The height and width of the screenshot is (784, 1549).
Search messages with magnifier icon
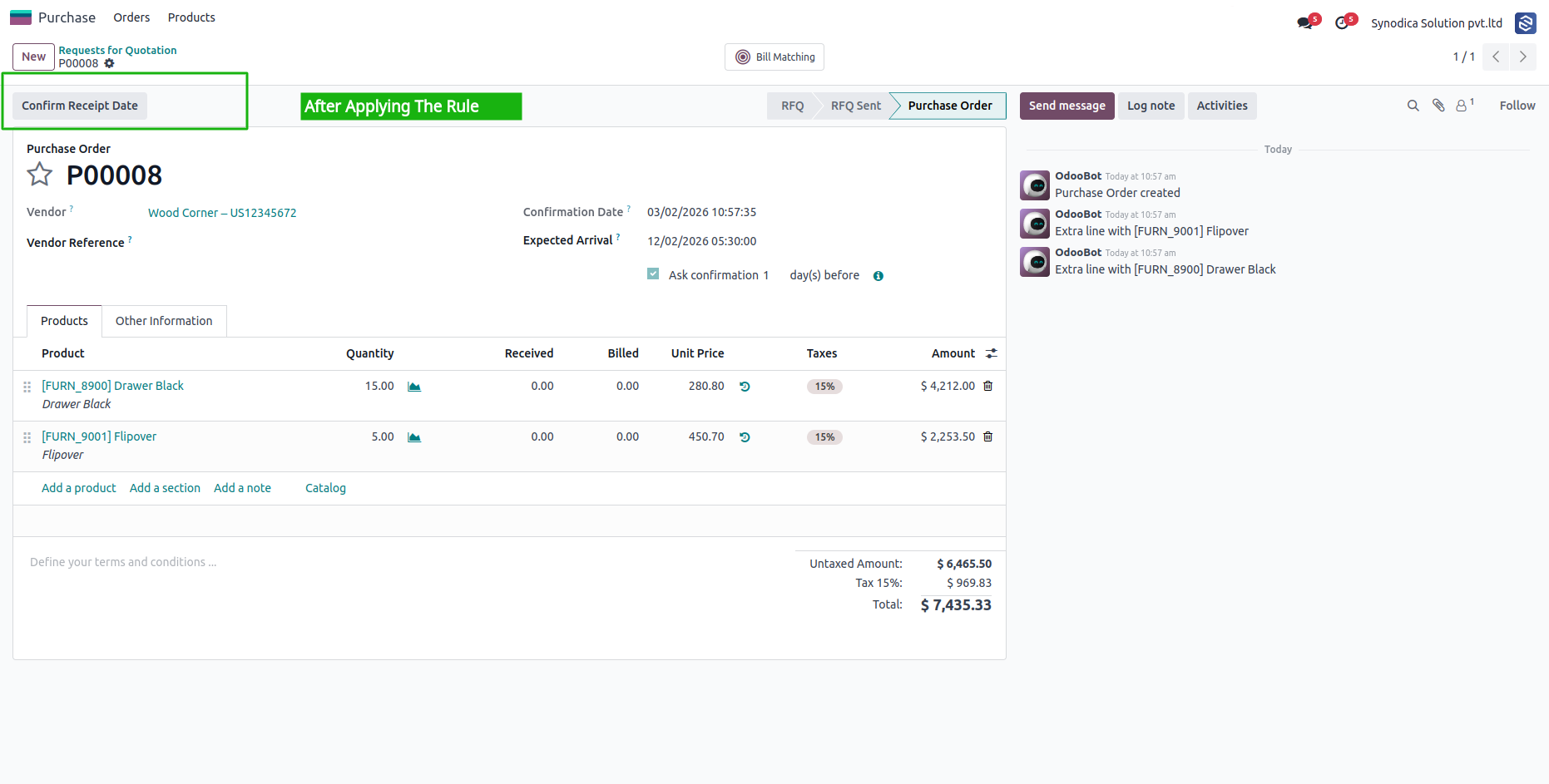coord(1413,106)
